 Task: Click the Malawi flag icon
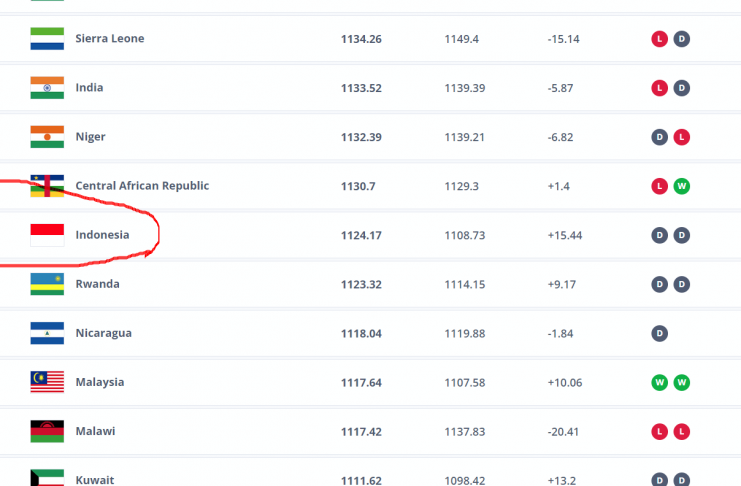tap(47, 431)
